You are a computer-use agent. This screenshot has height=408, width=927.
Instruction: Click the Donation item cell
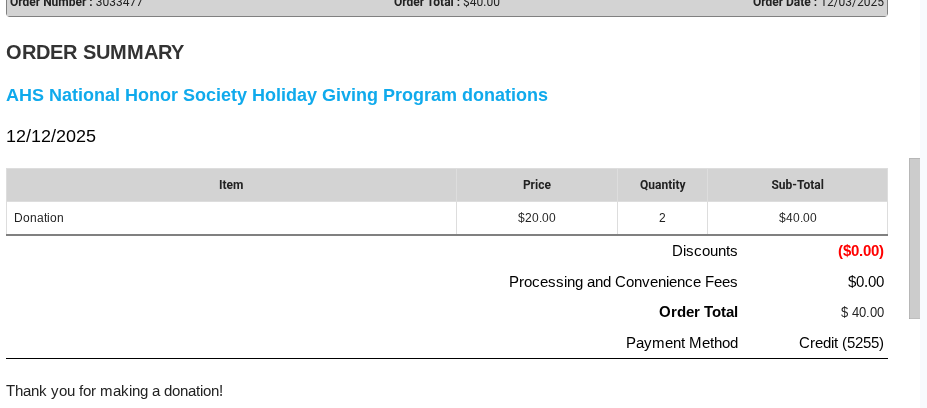pyautogui.click(x=39, y=218)
